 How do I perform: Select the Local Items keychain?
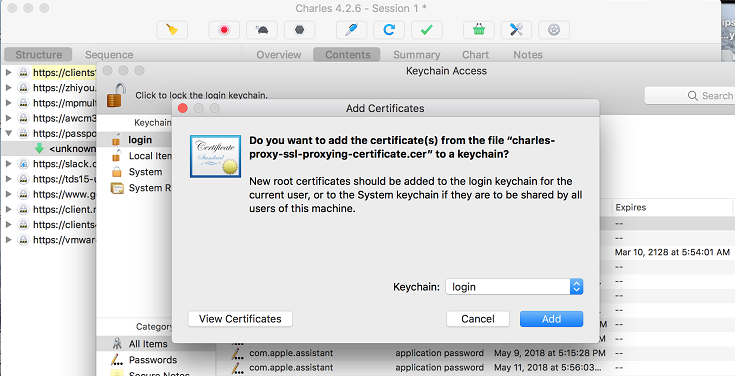pyautogui.click(x=134, y=156)
